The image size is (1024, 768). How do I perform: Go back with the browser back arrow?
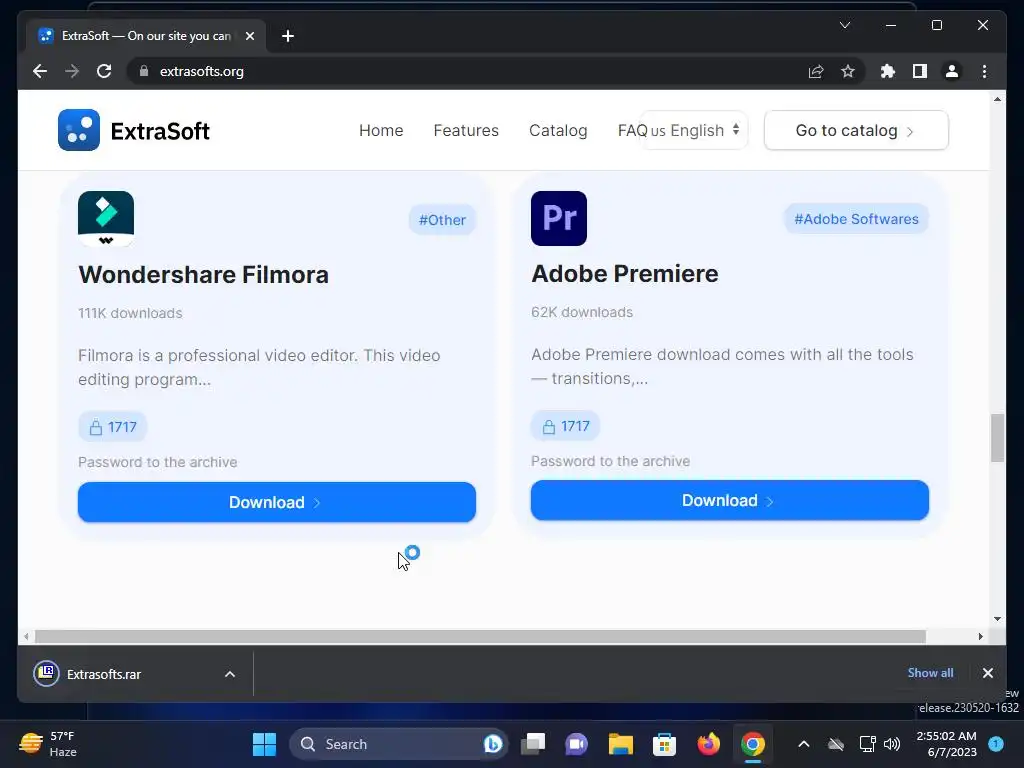pos(40,71)
